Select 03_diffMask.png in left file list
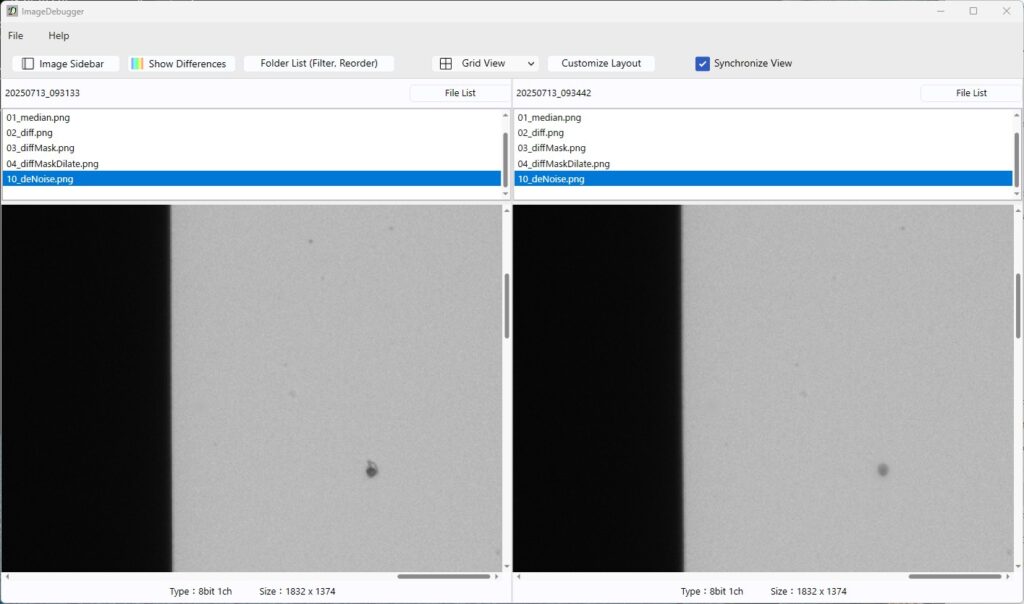This screenshot has height=604, width=1024. pos(41,148)
